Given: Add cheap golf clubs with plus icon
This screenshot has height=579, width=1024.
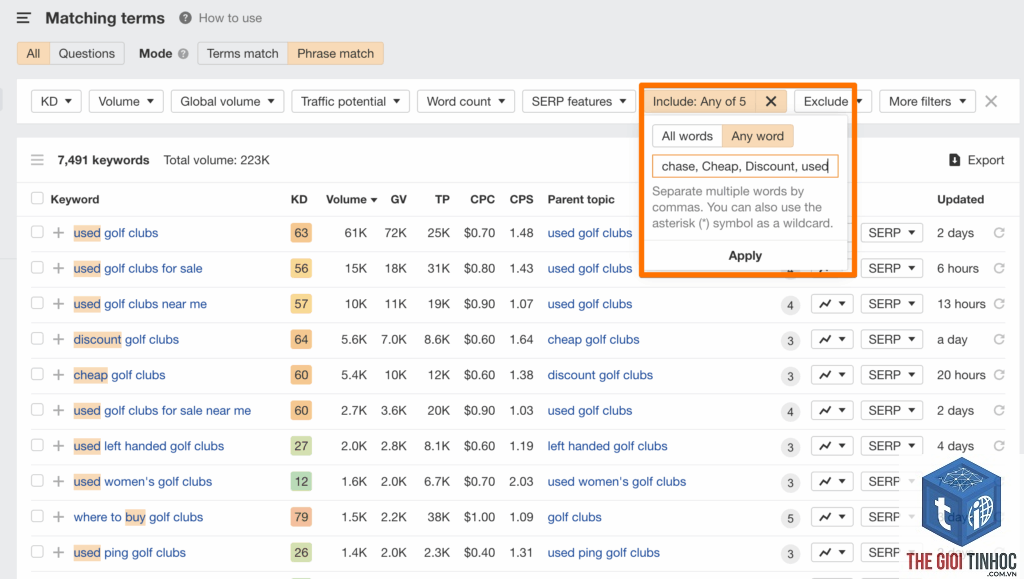Looking at the screenshot, I should [x=59, y=375].
